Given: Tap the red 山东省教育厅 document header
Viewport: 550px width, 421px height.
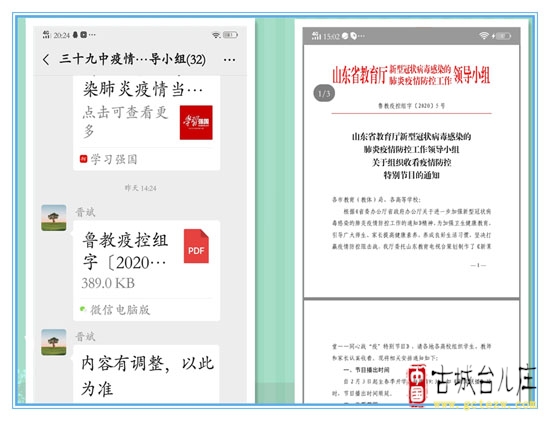Looking at the screenshot, I should pyautogui.click(x=411, y=75).
